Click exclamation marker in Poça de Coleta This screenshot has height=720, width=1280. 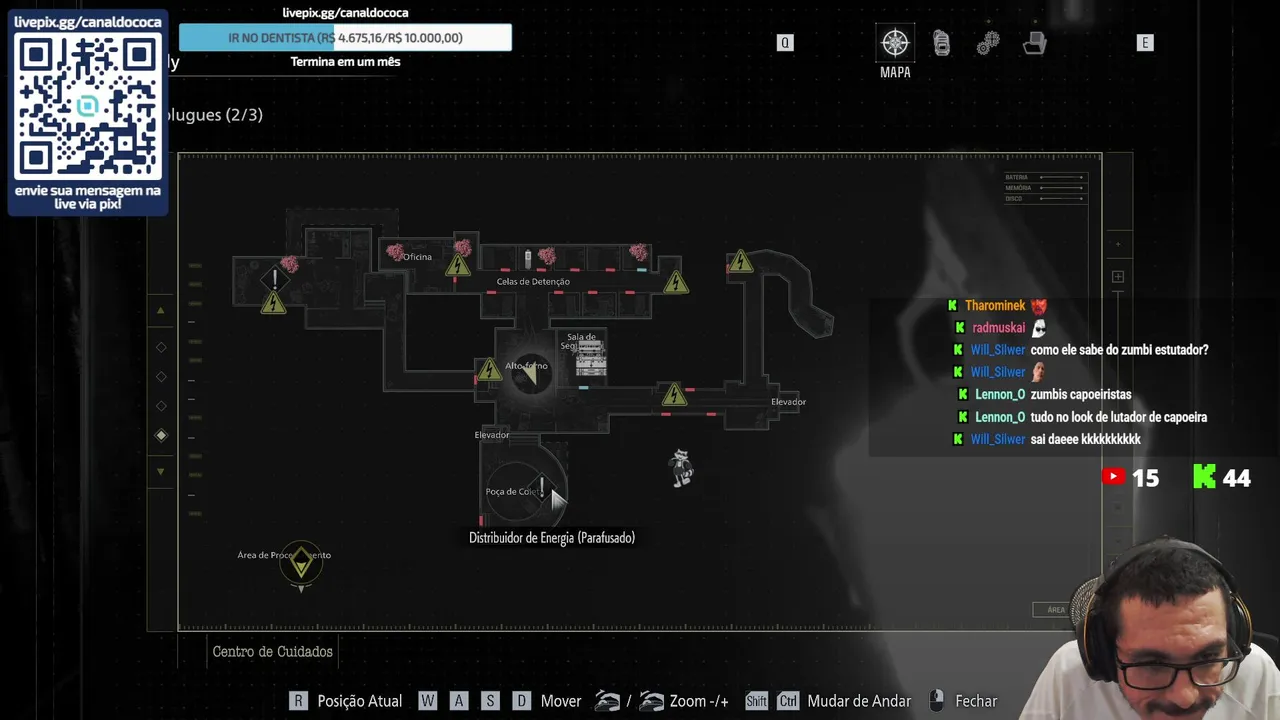coord(541,487)
